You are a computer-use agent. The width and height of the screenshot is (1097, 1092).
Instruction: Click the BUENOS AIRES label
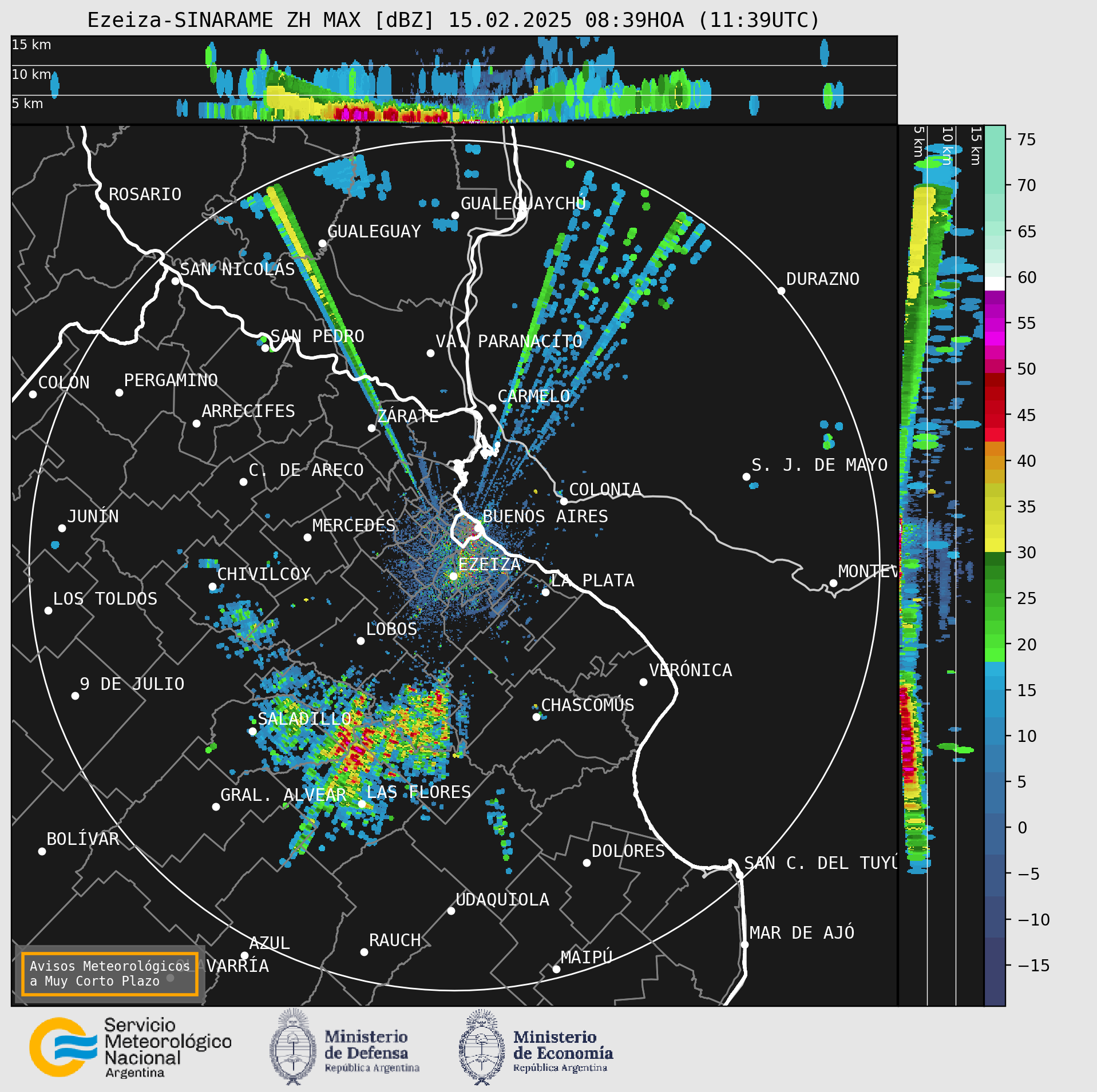pos(545,517)
